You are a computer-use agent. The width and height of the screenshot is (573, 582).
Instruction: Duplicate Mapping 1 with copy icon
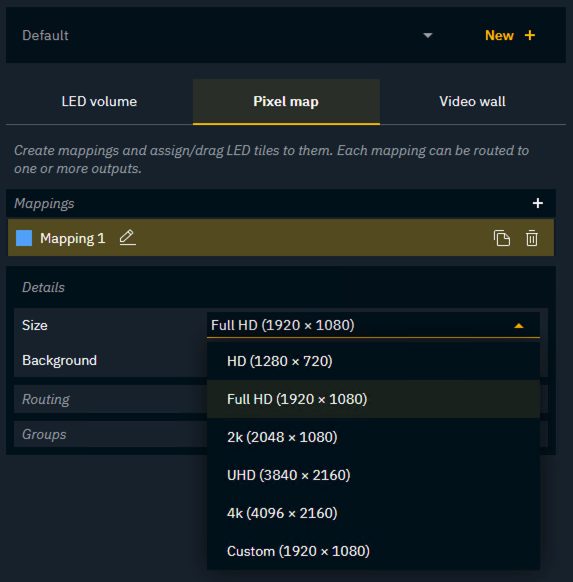(502, 238)
